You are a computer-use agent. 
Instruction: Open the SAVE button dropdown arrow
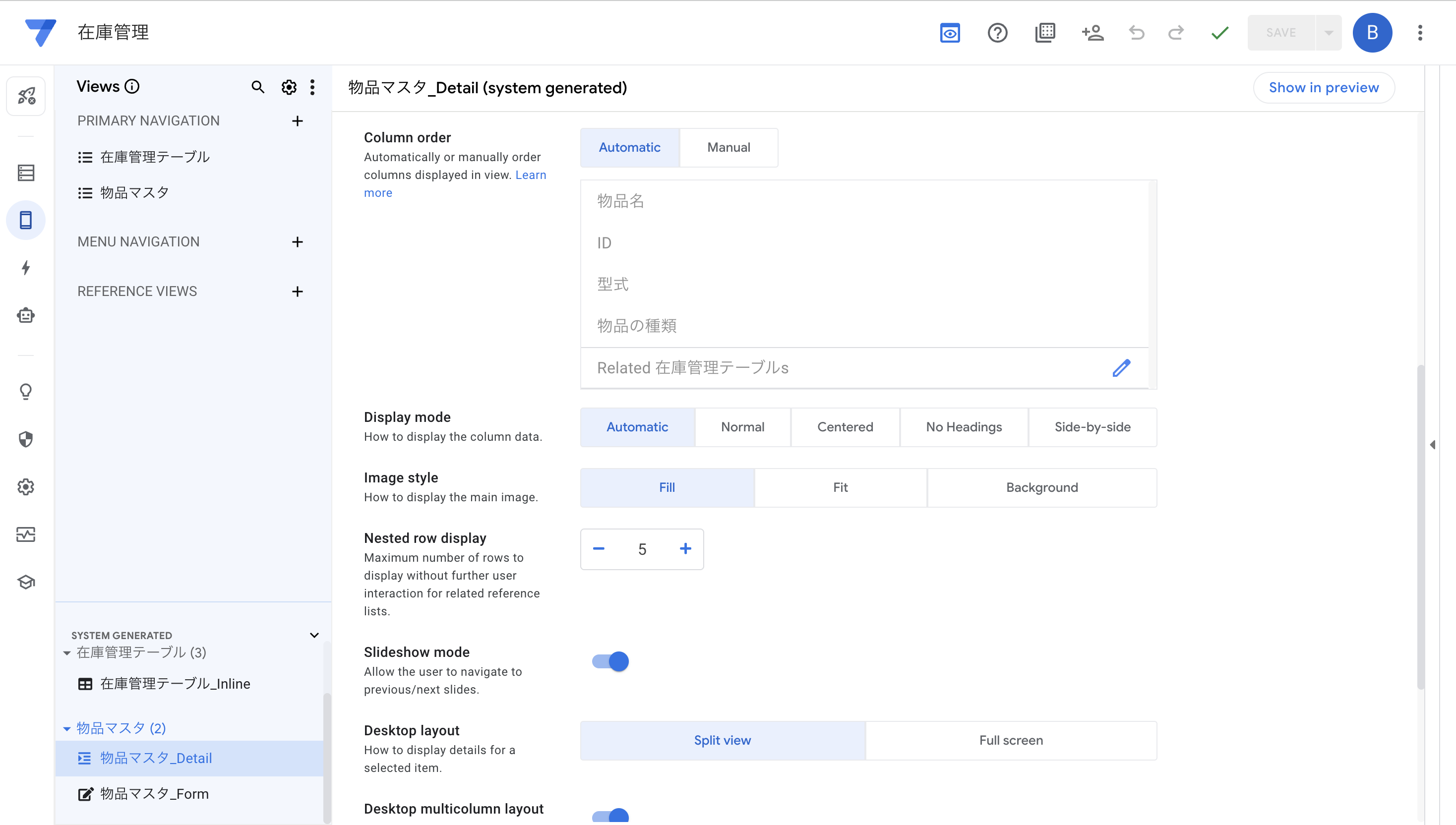point(1329,33)
